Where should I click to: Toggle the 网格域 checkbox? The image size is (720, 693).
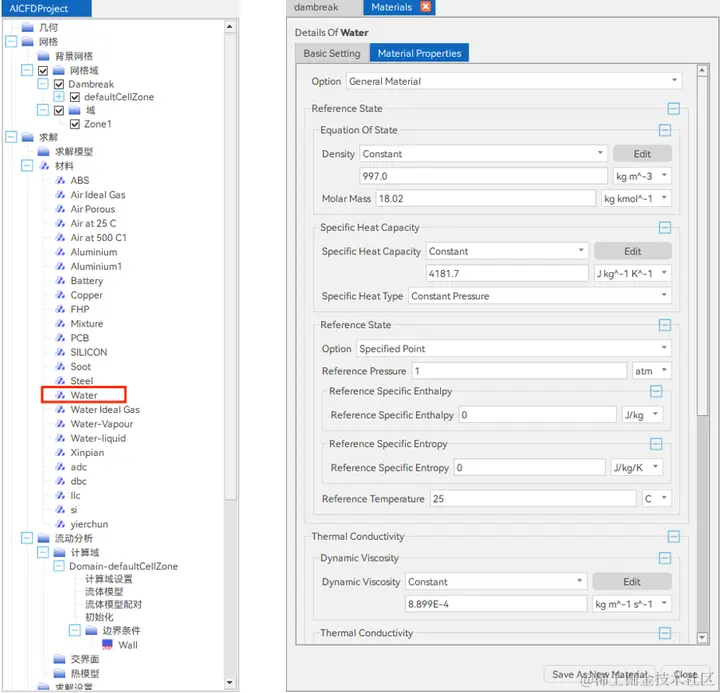(43, 70)
